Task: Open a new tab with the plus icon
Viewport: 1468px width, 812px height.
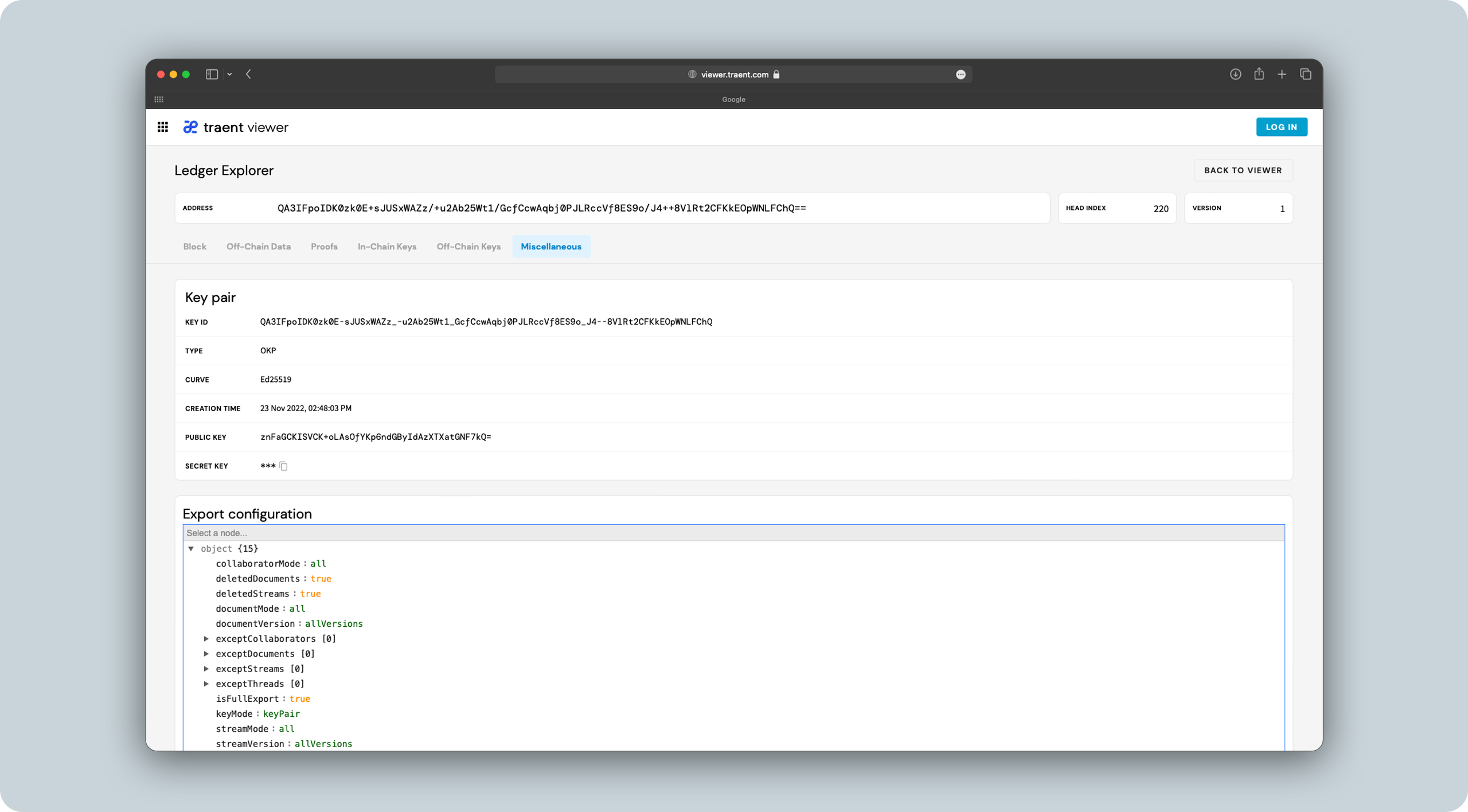Action: [x=1282, y=74]
